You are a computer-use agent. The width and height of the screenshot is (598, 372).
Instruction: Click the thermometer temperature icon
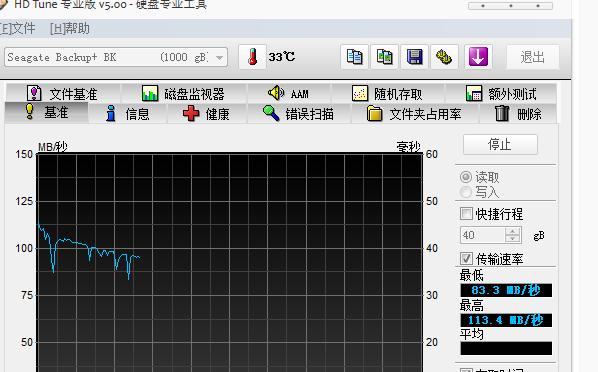coord(252,57)
